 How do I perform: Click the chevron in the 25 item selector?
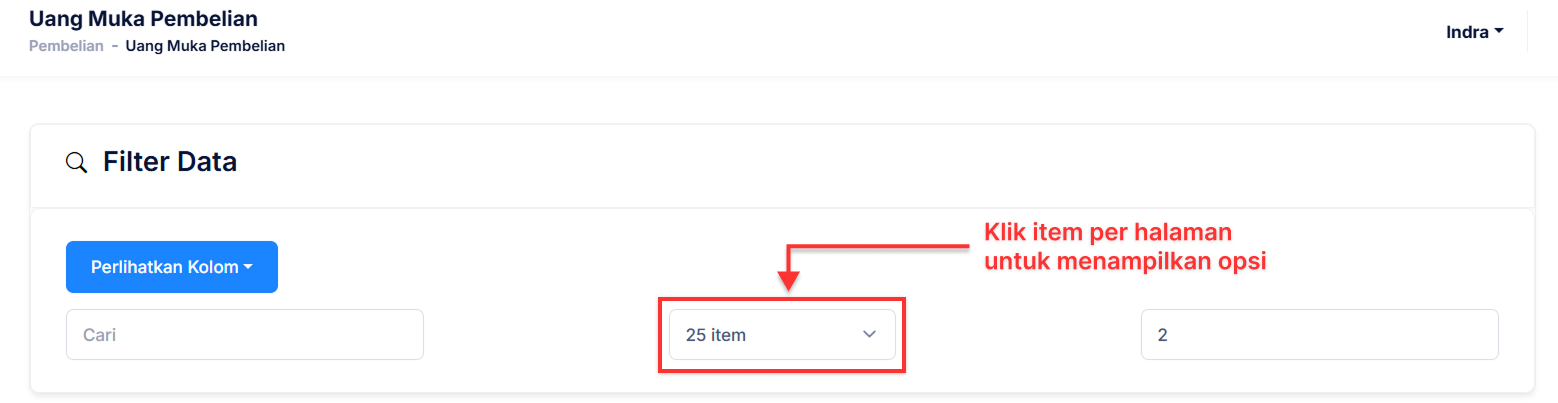pos(868,335)
